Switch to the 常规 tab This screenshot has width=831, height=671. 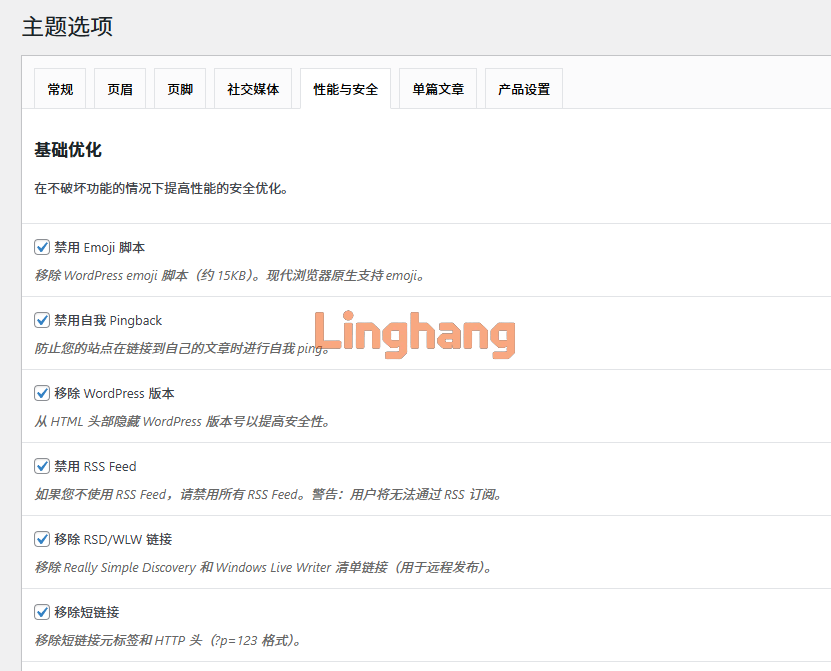(60, 89)
